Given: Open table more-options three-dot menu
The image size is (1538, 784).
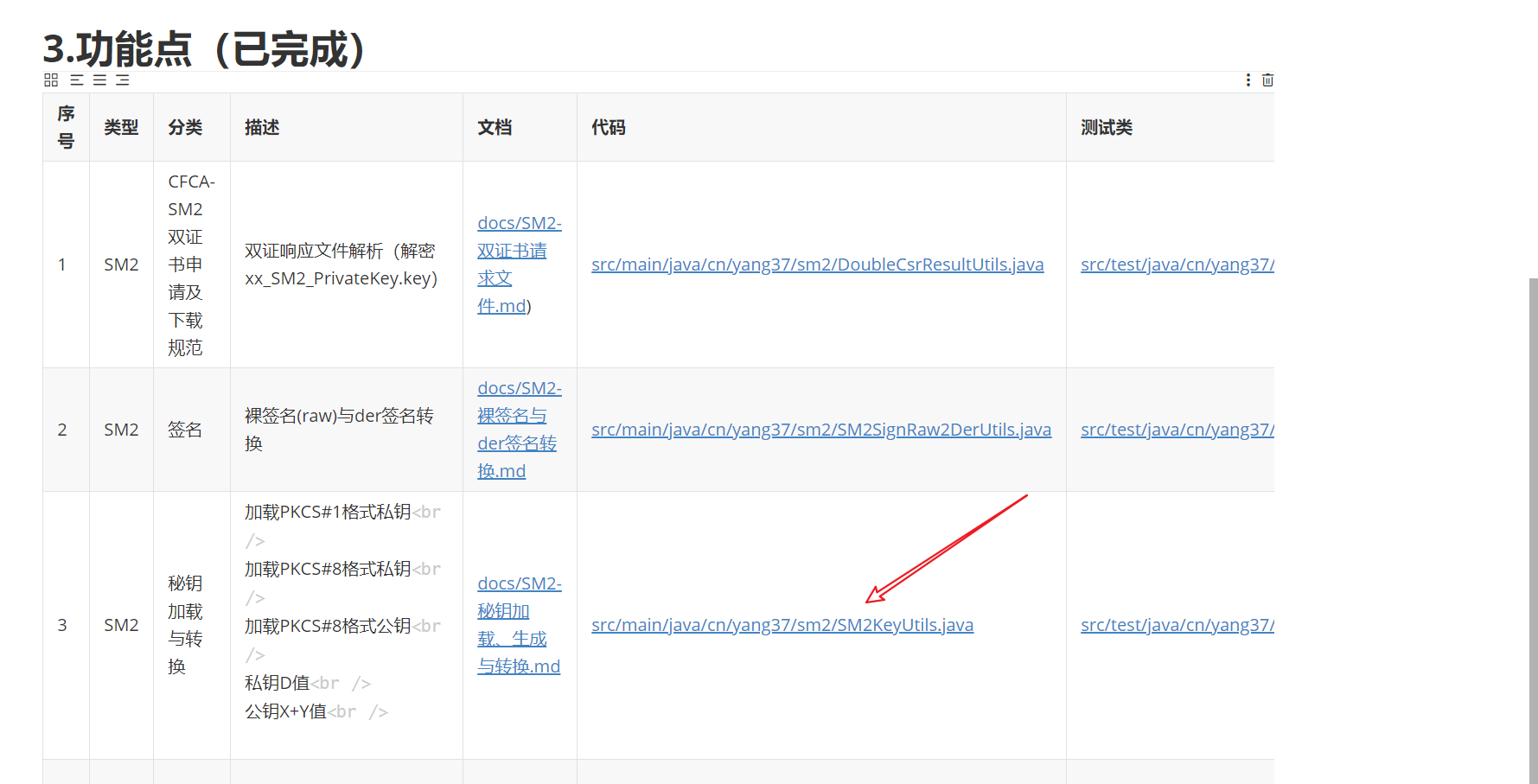Looking at the screenshot, I should tap(1248, 80).
